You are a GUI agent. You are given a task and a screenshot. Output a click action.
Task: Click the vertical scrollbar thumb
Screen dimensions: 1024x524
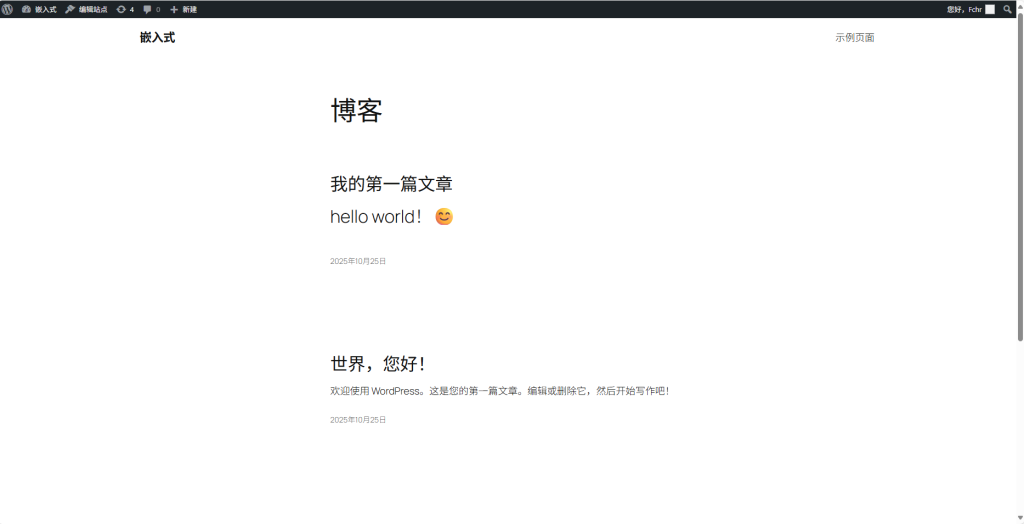tap(1019, 180)
